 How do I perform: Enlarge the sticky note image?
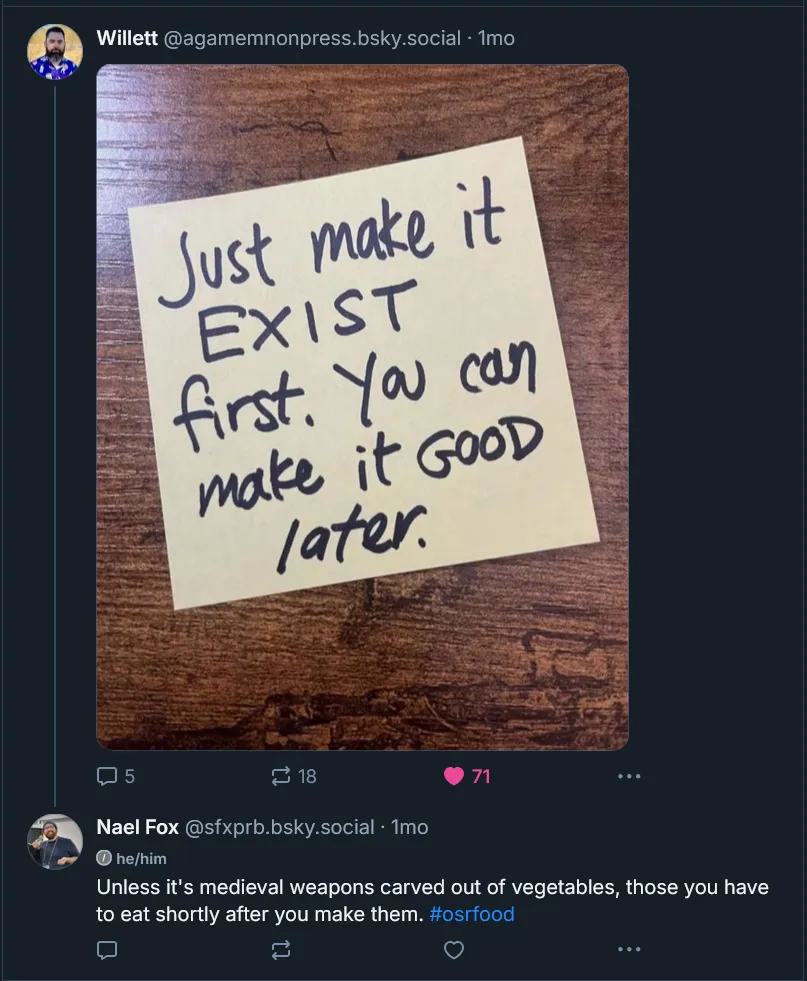[362, 407]
